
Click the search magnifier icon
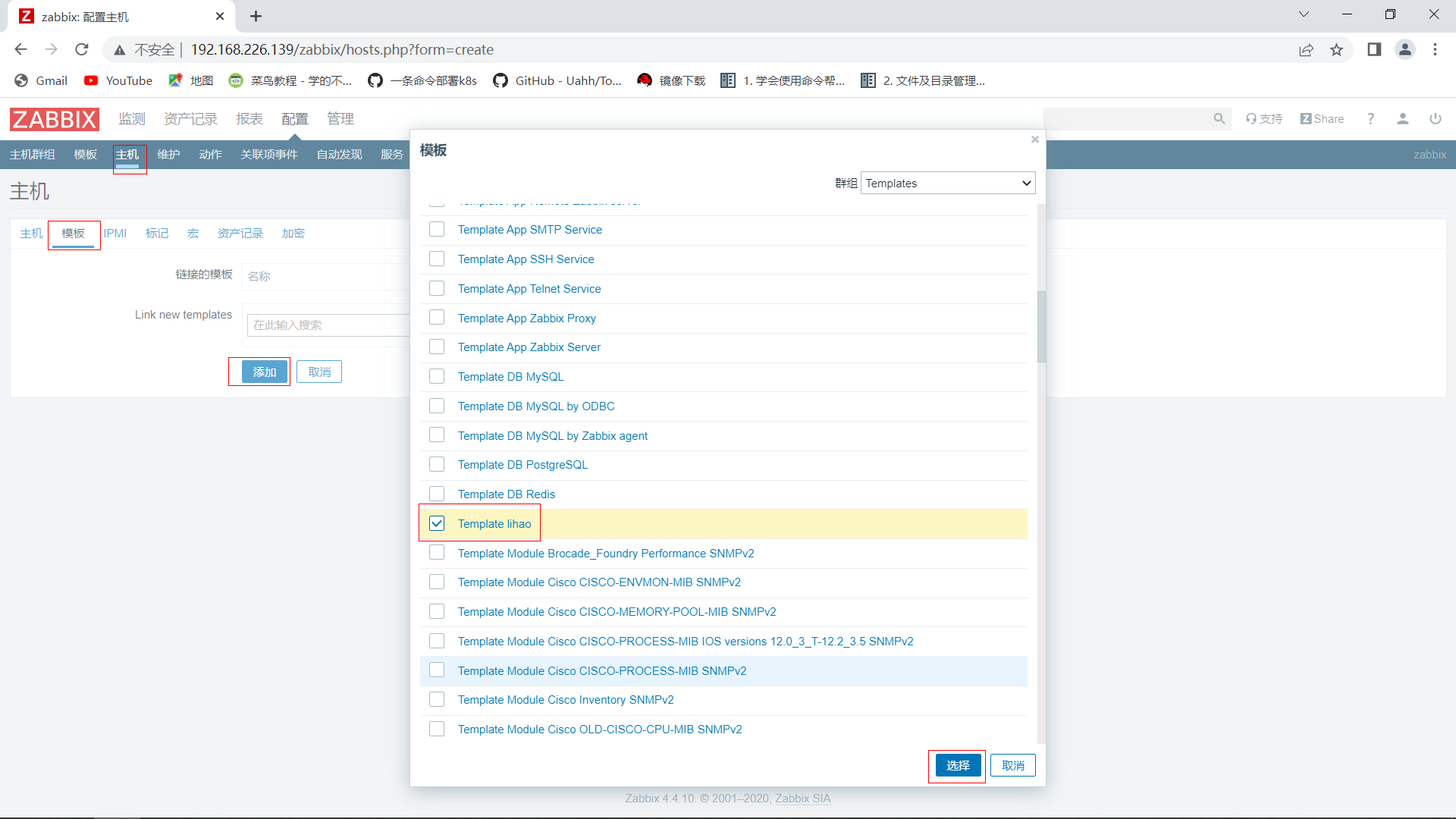[x=1219, y=119]
